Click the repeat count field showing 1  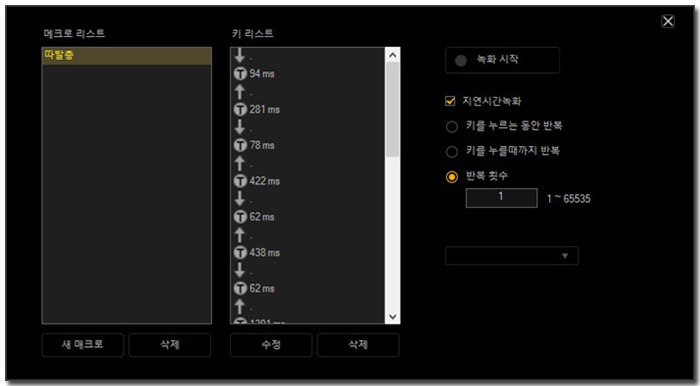501,198
